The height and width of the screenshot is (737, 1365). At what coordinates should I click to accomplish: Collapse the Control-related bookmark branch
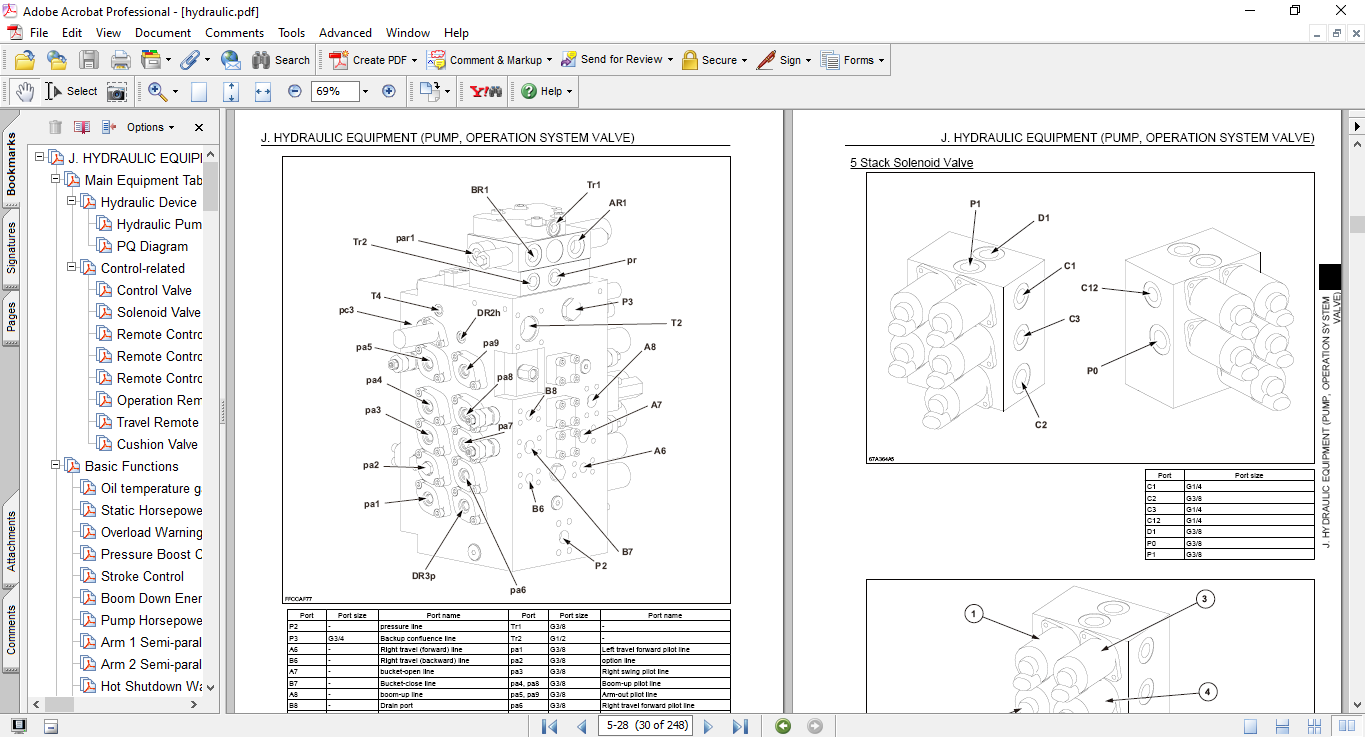point(72,268)
